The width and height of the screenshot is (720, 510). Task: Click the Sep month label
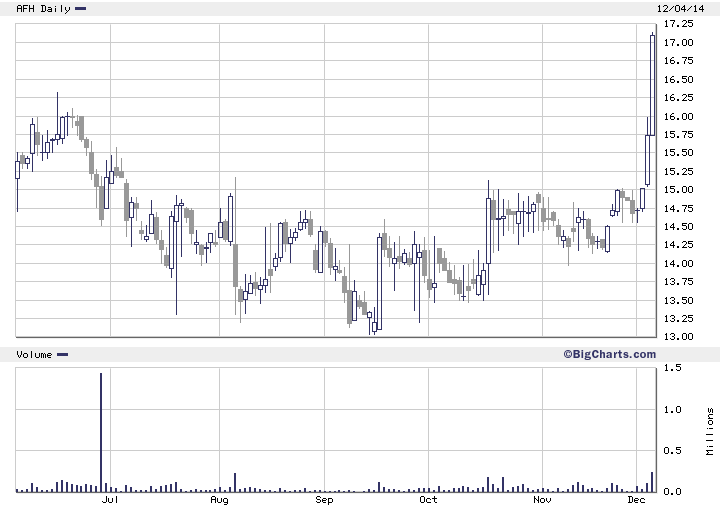(x=324, y=499)
